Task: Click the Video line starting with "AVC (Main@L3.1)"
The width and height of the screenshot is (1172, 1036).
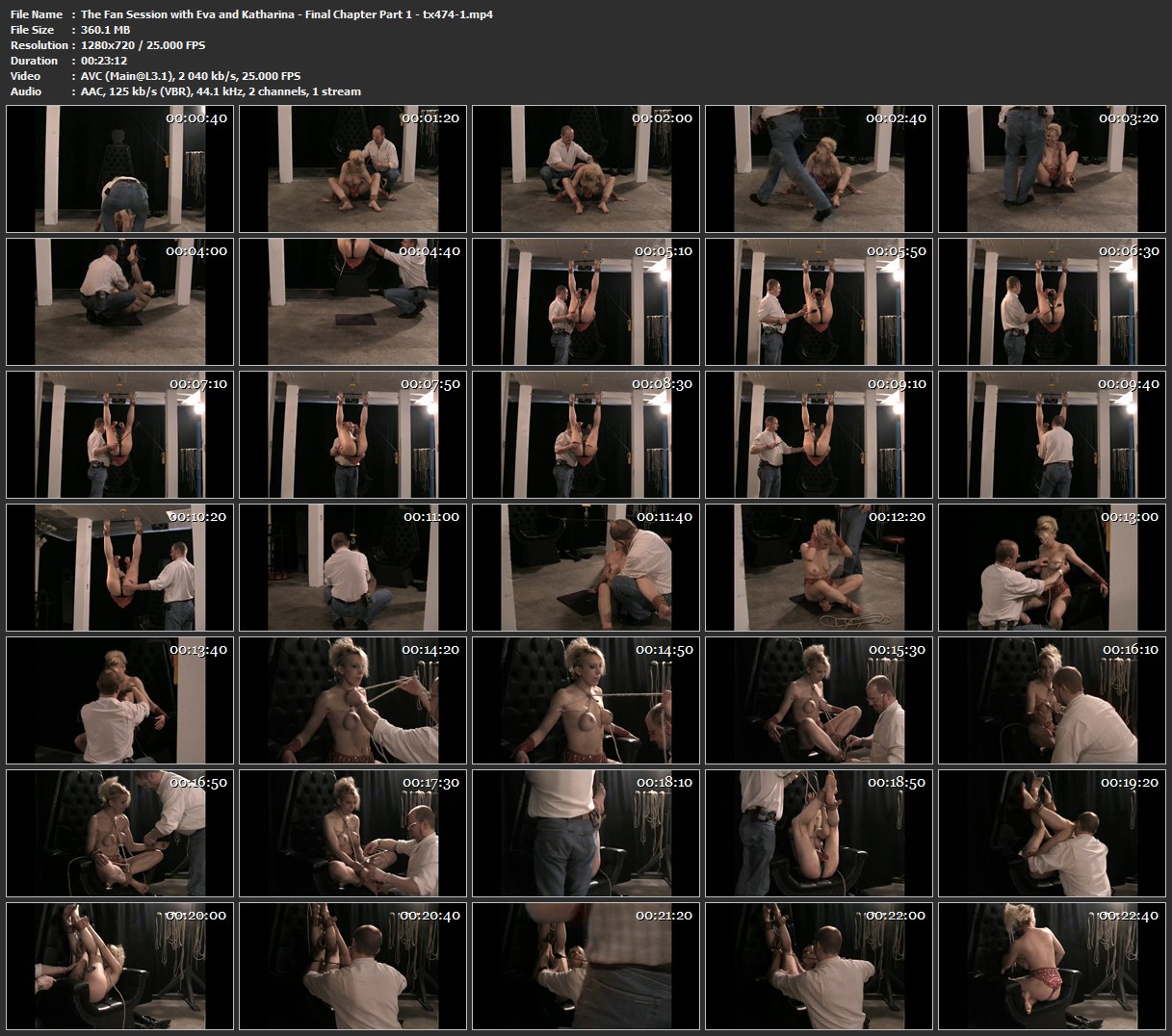Action: pos(191,76)
